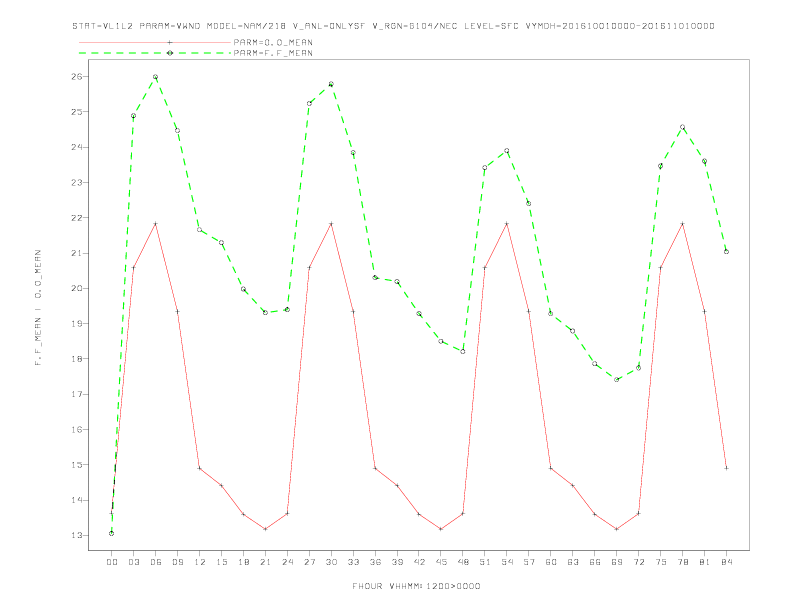The image size is (792, 612).
Task: Click the x-axis forecast hour label 72
Action: (x=638, y=562)
